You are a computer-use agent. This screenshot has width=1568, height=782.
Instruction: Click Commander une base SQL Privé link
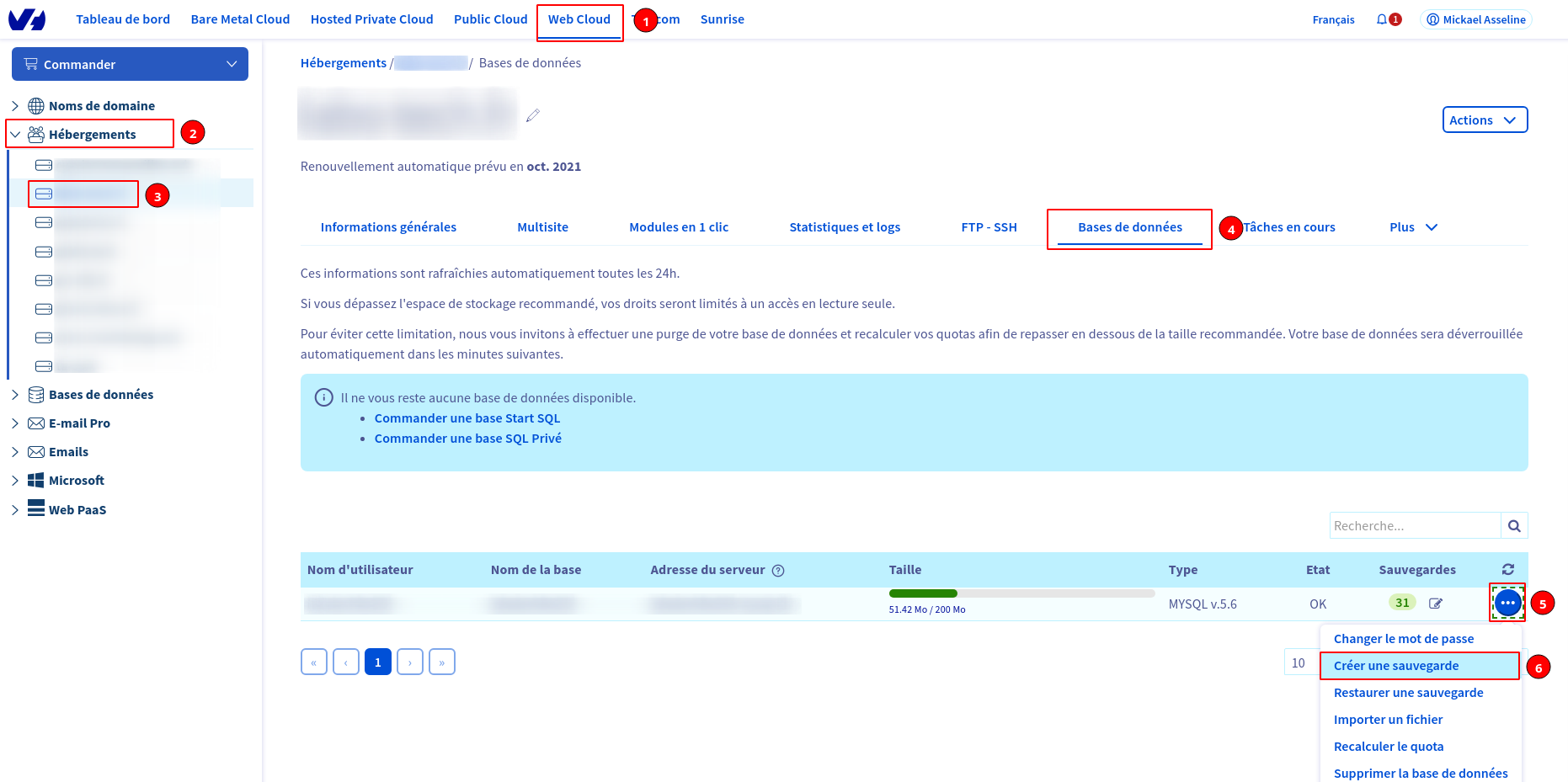click(467, 439)
